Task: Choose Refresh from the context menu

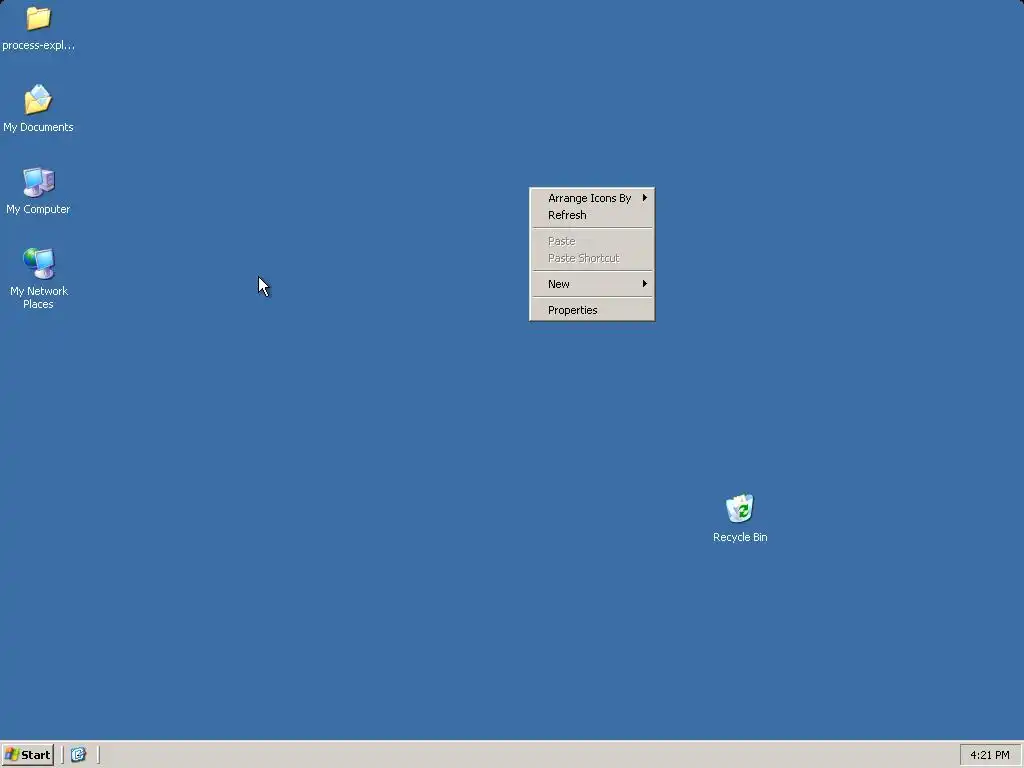Action: tap(592, 215)
